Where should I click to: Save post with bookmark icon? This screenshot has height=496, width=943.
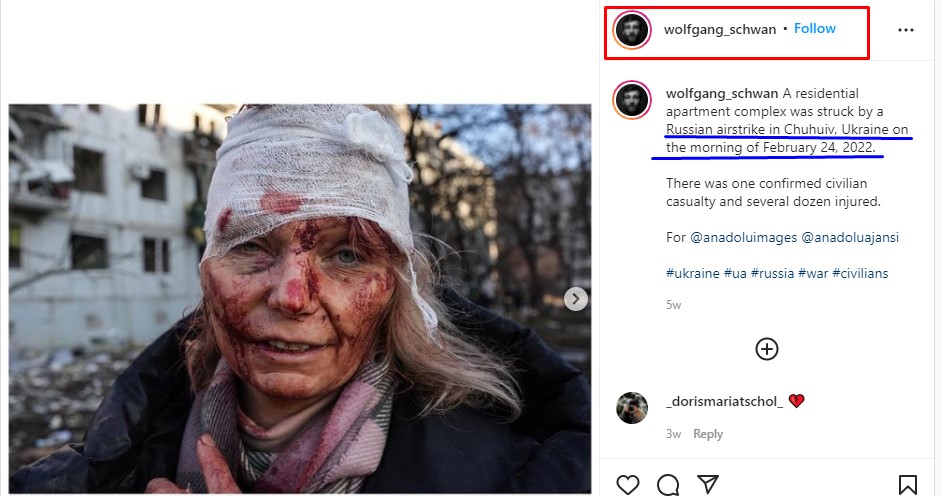908,485
